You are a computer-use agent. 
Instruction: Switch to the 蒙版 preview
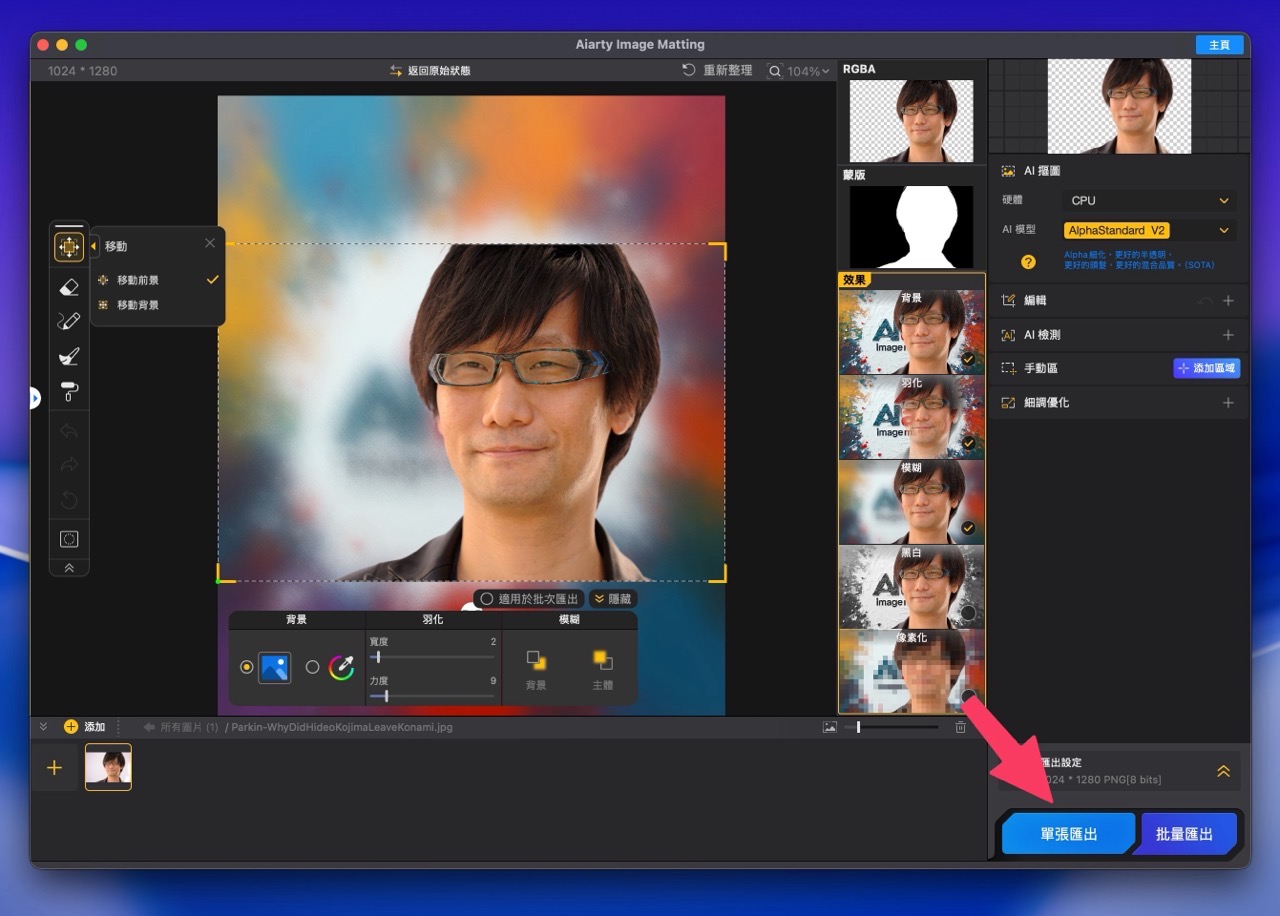click(x=910, y=228)
